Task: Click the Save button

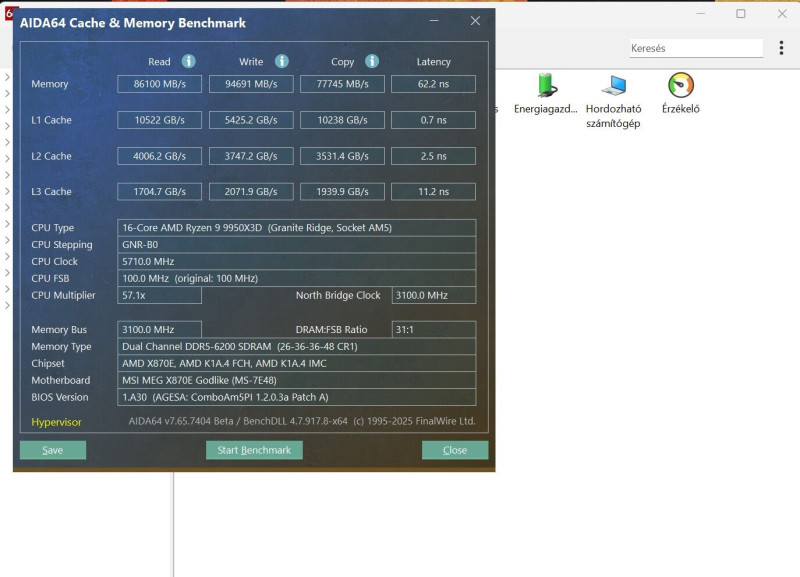Action: click(53, 450)
